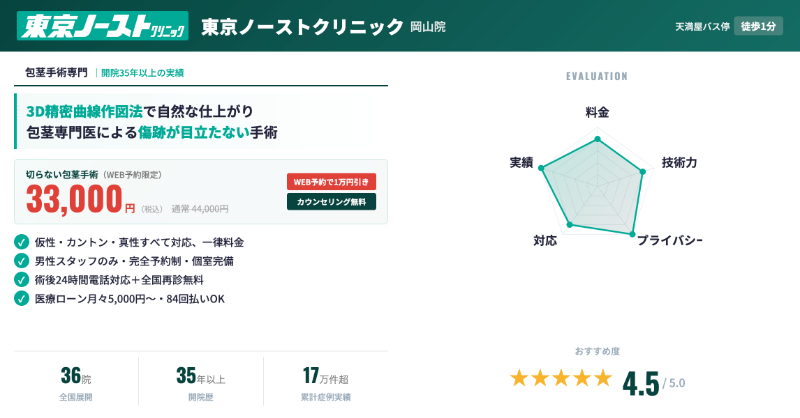Click the 33,000円 price text
Viewport: 800px width, 418px height.
[x=80, y=199]
